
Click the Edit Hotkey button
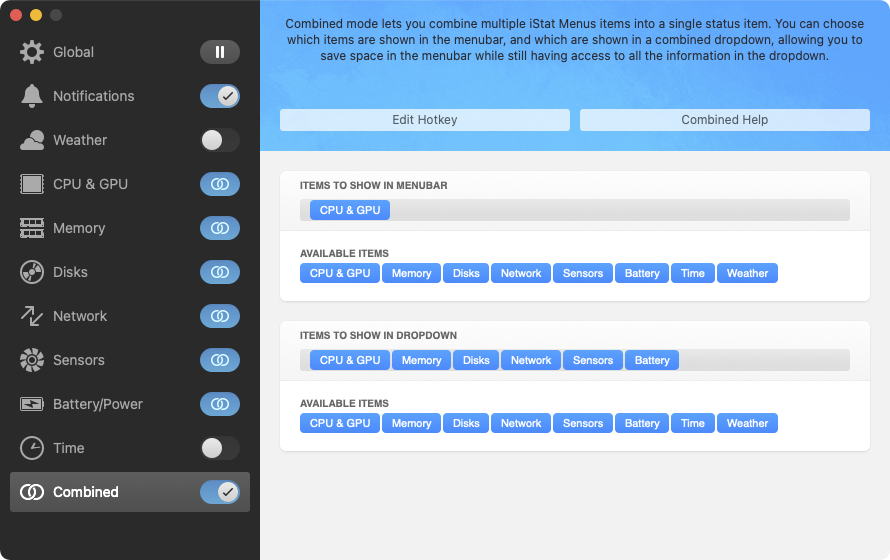(x=425, y=120)
